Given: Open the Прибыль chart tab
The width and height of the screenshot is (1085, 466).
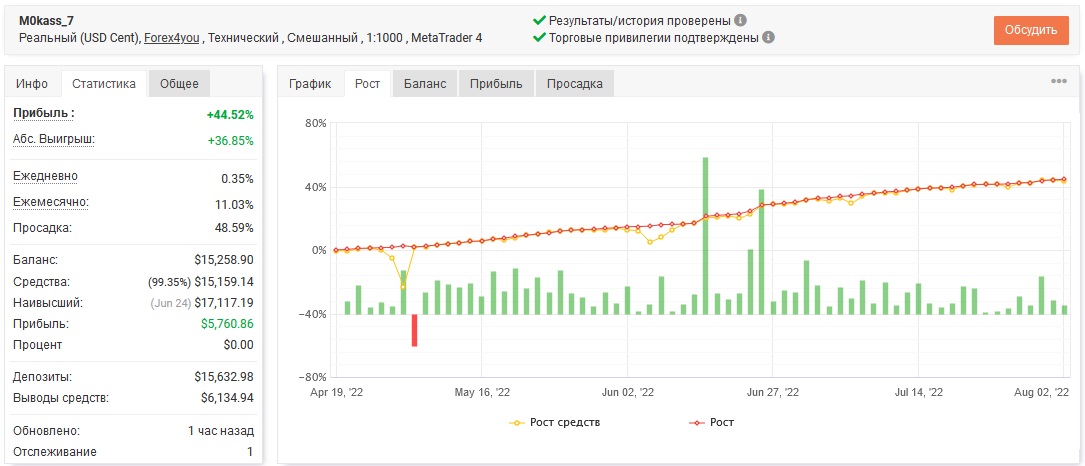Looking at the screenshot, I should (495, 84).
